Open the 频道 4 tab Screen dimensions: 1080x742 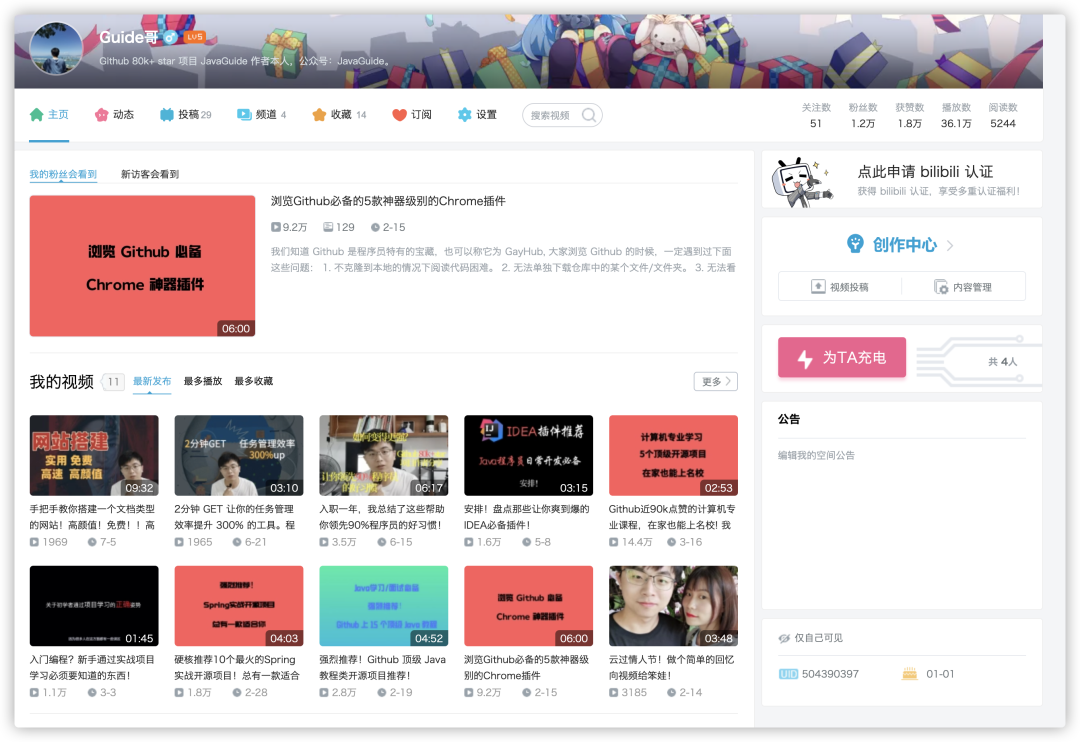coord(262,114)
